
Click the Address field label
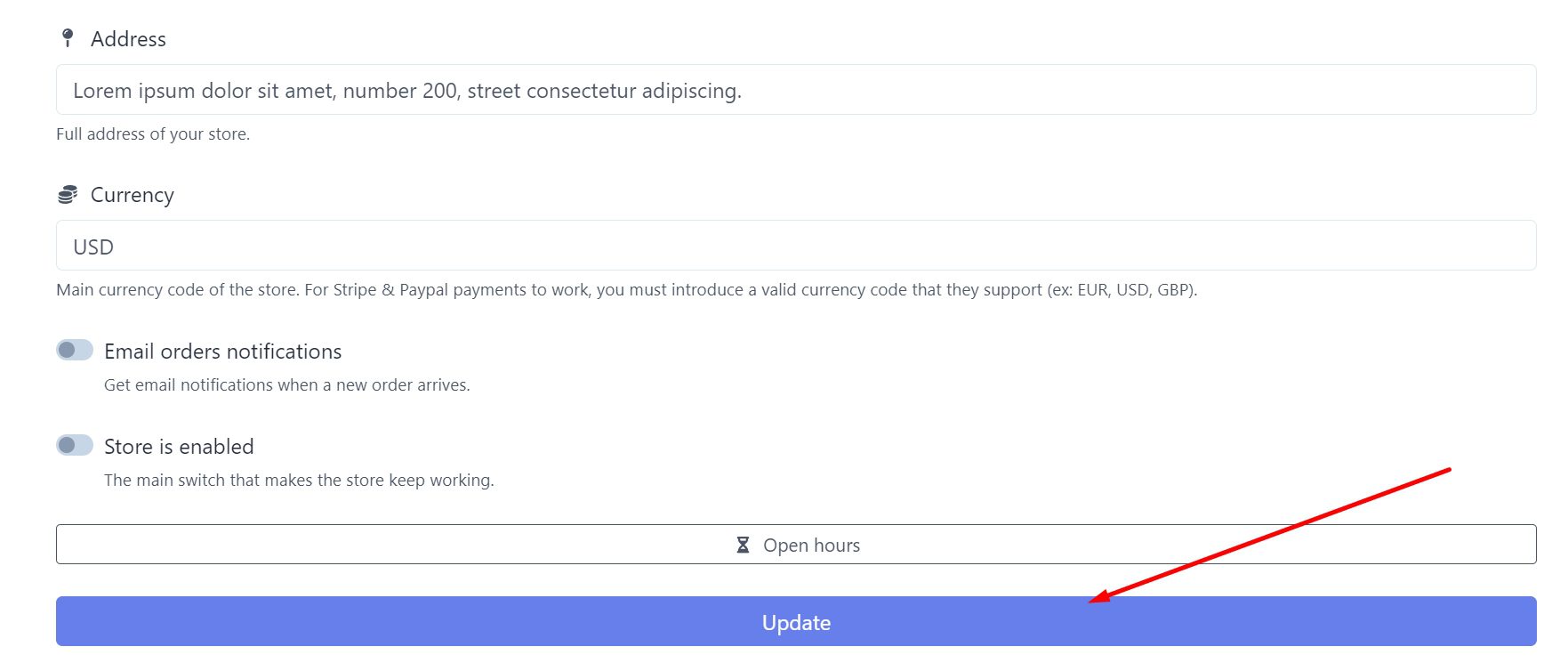tap(128, 39)
